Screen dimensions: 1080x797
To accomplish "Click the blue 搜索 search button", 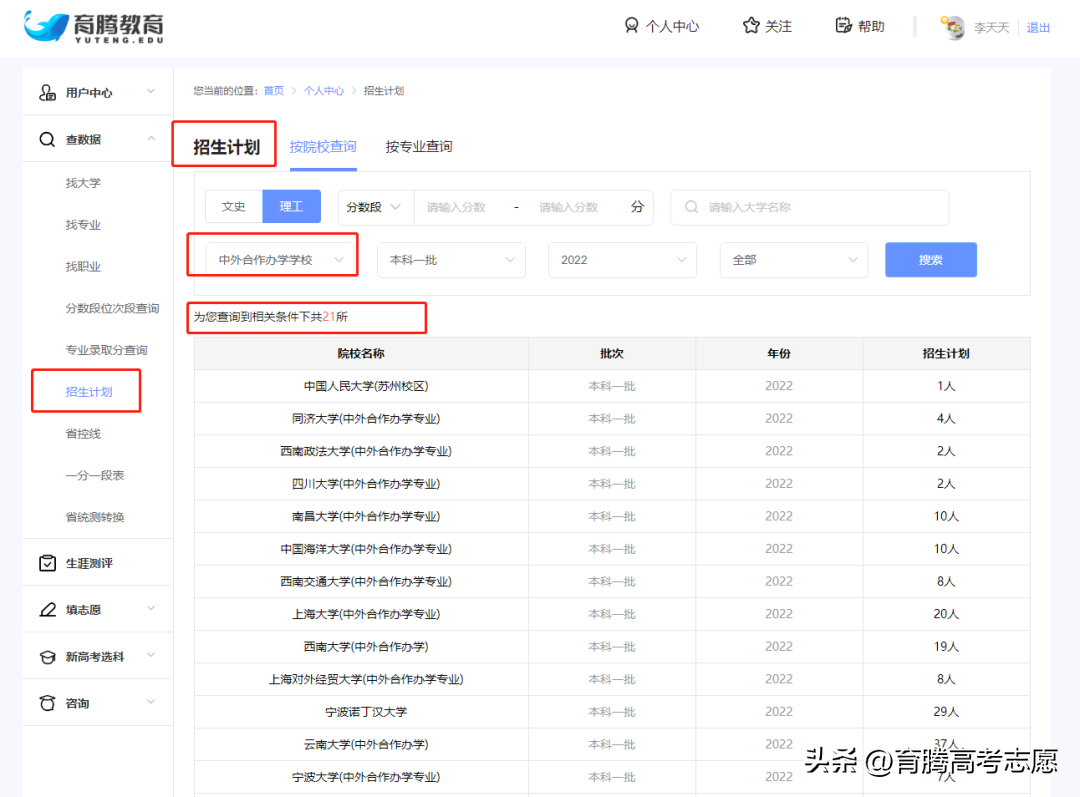I will 930,259.
